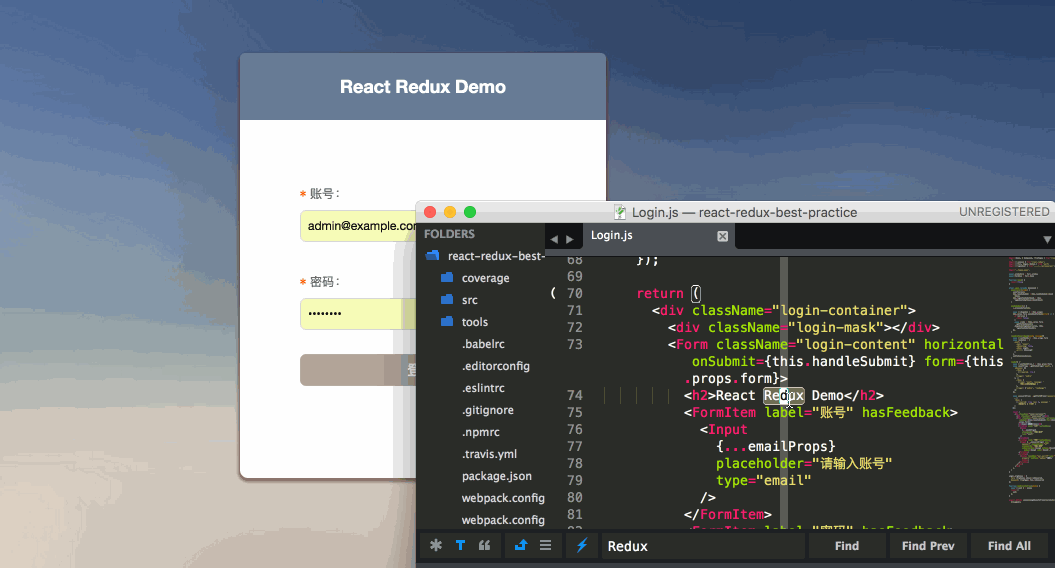Click line number 74 in gutter
The height and width of the screenshot is (568, 1055).
pos(575,395)
